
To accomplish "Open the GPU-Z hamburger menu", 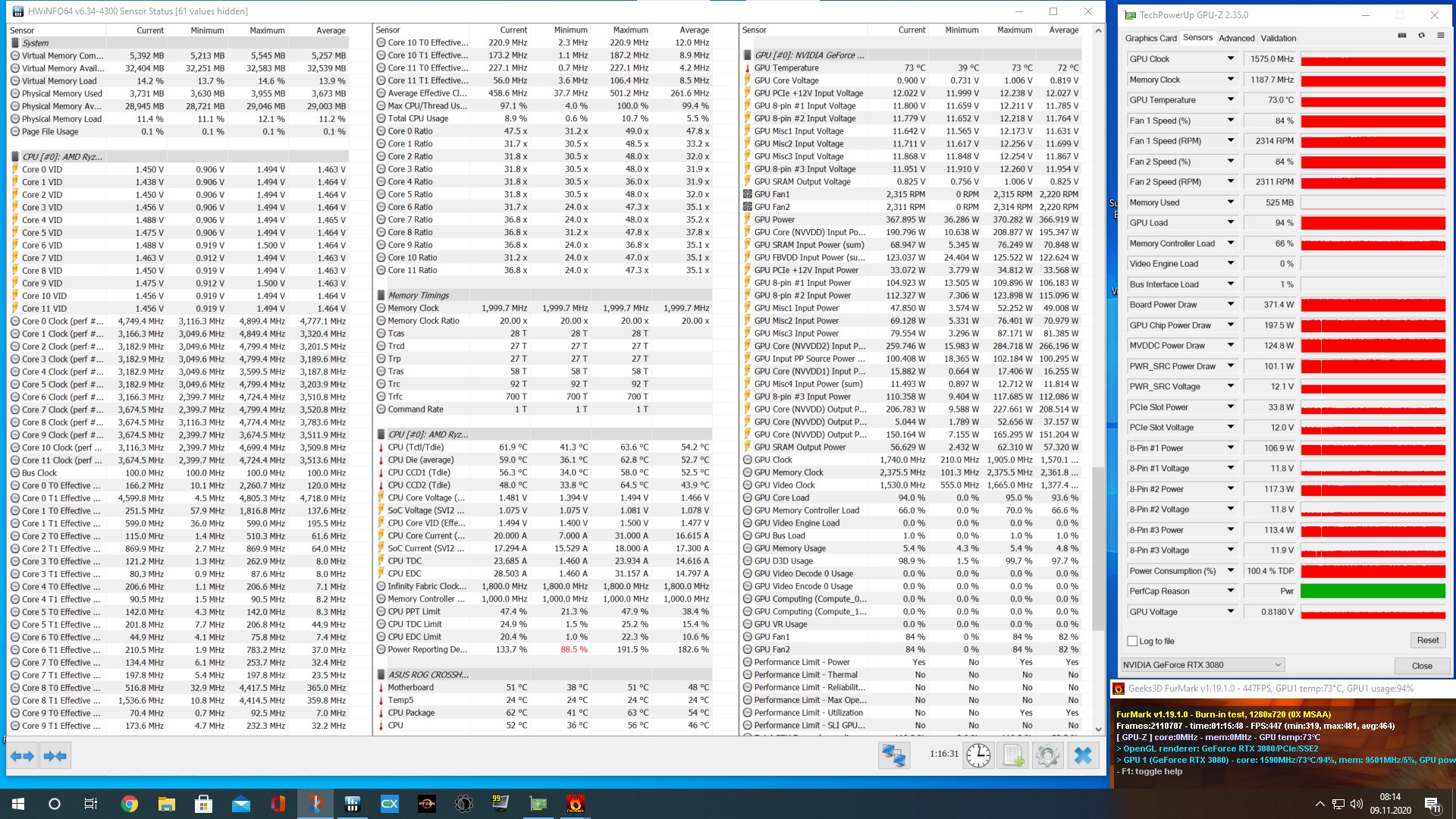I will [x=1440, y=36].
